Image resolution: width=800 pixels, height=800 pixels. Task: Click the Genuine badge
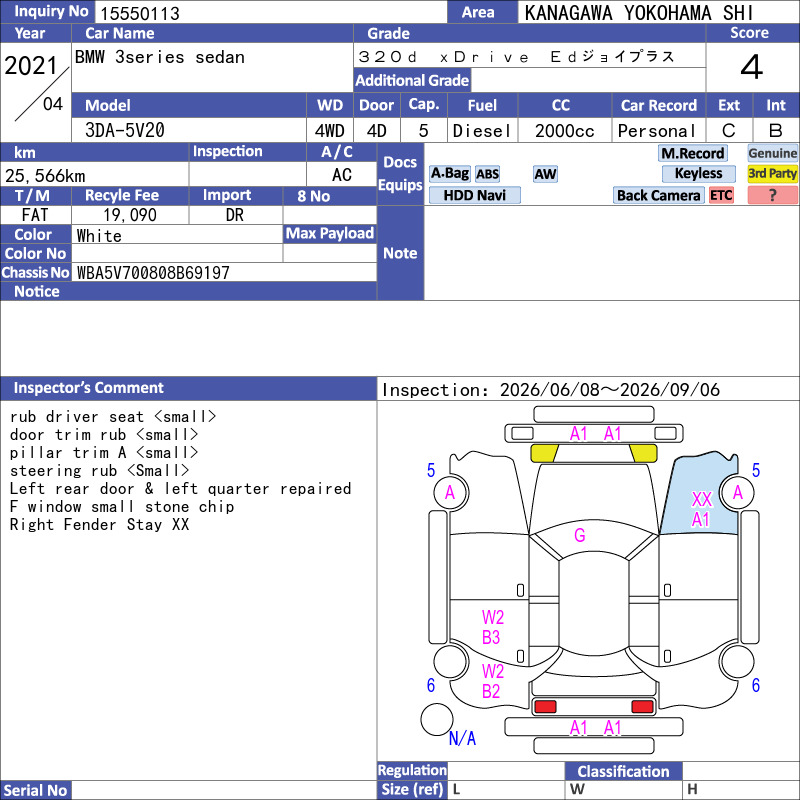772,153
